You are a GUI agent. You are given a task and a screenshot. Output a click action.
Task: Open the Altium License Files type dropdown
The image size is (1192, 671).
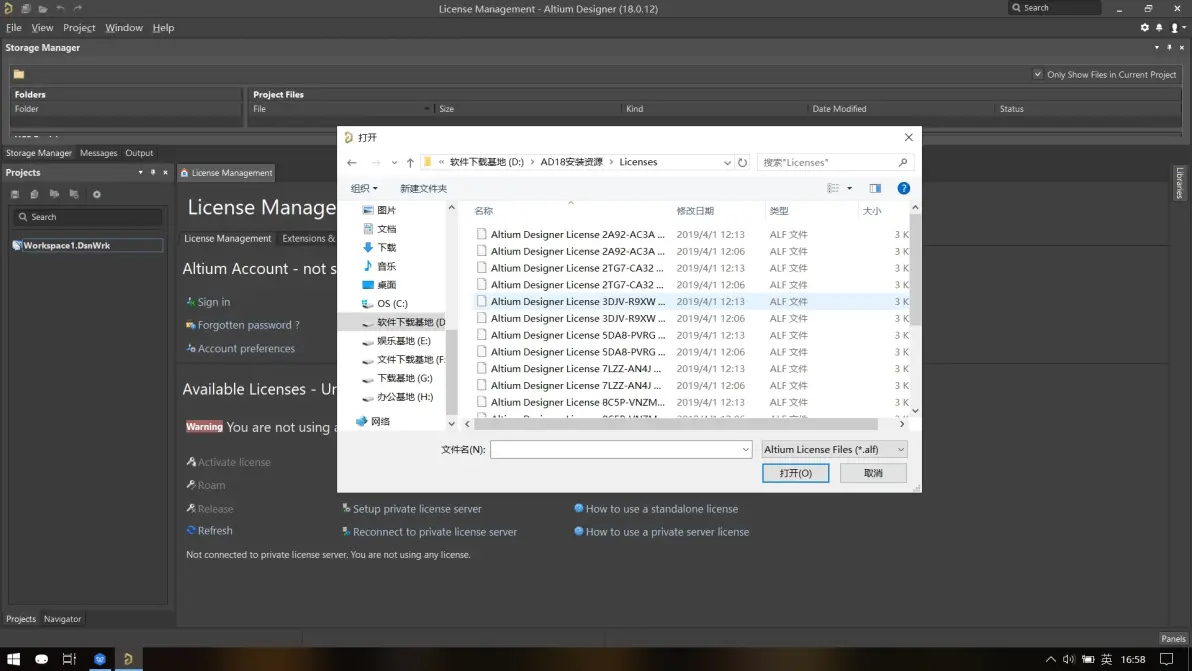point(834,450)
